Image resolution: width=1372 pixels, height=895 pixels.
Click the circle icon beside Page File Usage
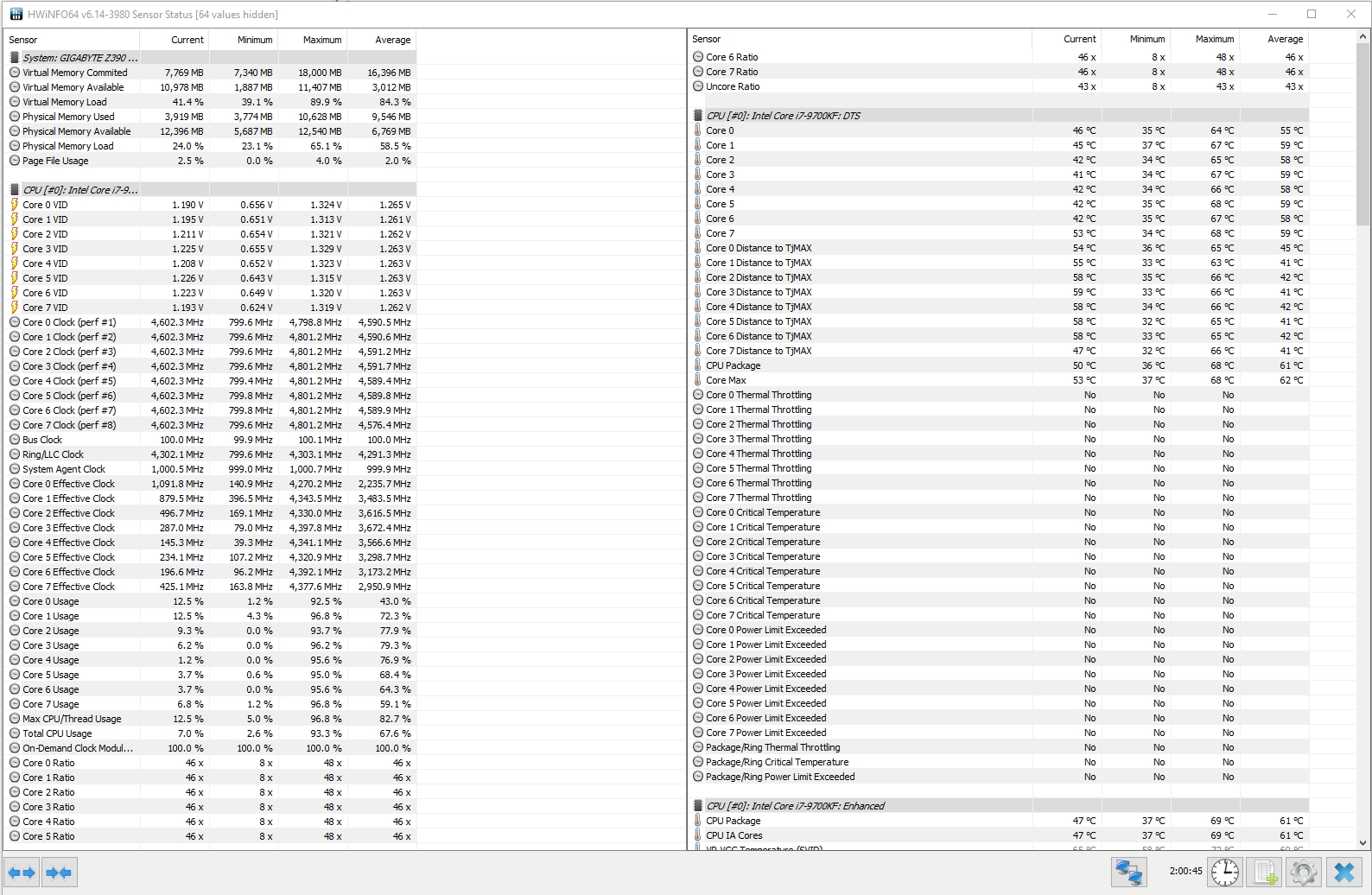coord(15,161)
